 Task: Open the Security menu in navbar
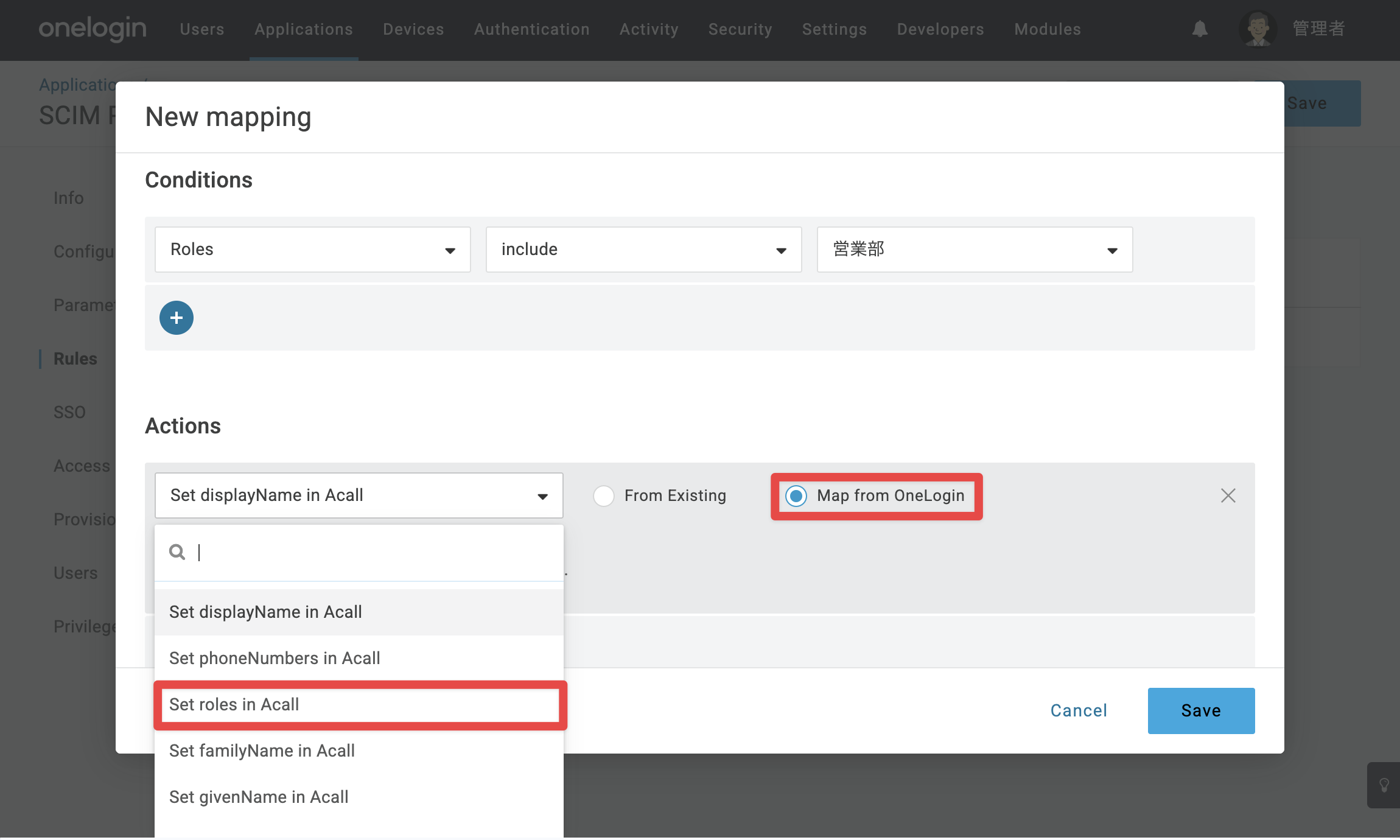click(x=740, y=29)
